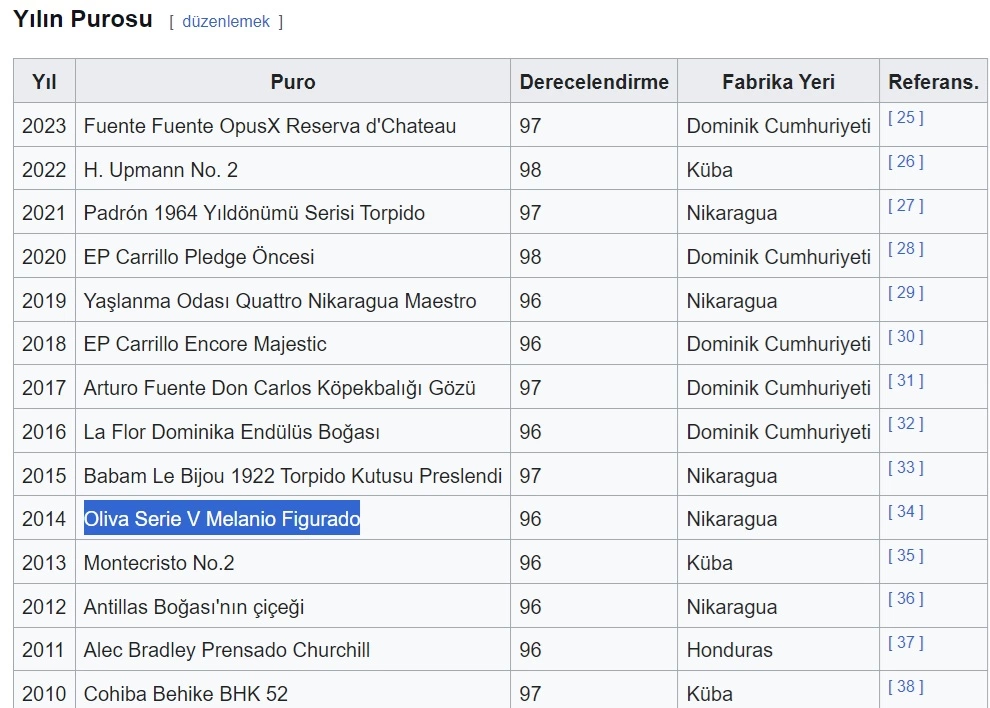
Task: Open reference link [26]
Action: point(905,162)
